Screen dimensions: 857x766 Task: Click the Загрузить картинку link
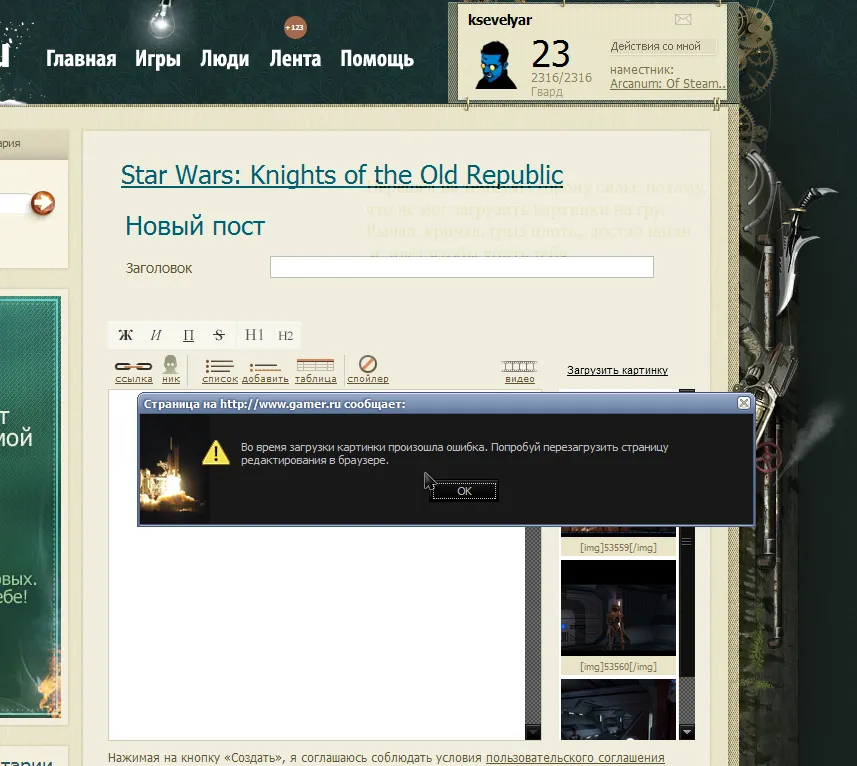point(617,370)
